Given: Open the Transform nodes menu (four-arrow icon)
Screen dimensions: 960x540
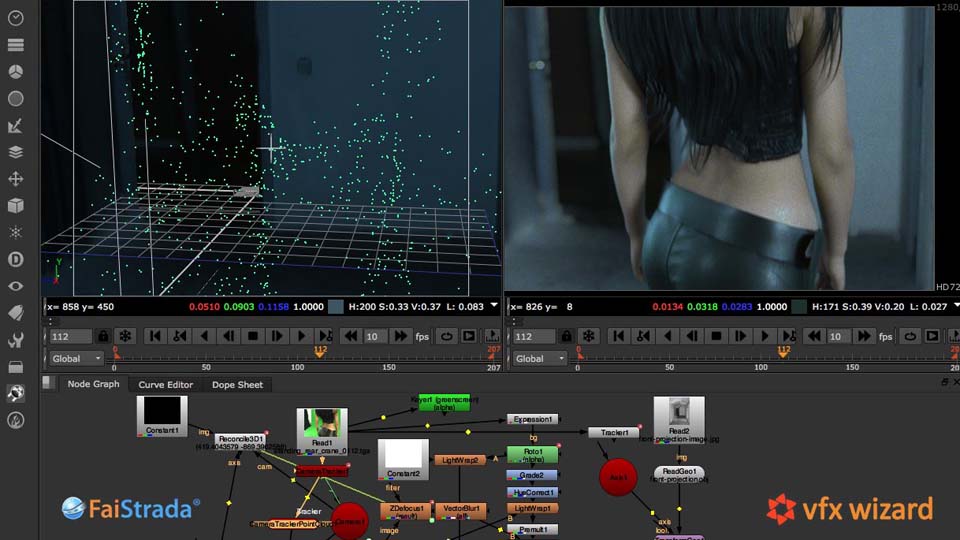Looking at the screenshot, I should click(x=15, y=179).
